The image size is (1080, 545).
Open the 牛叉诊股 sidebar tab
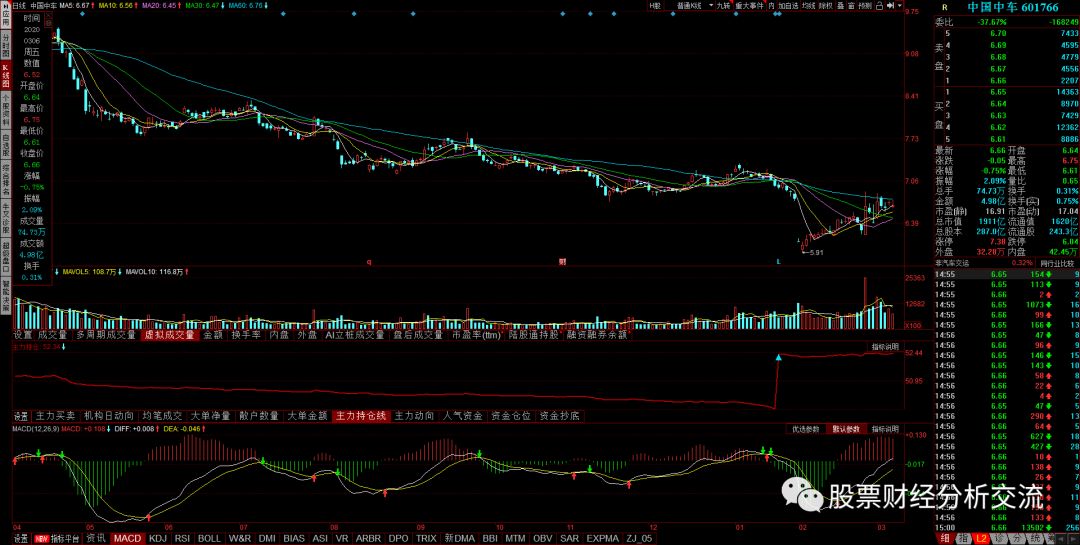click(x=5, y=218)
